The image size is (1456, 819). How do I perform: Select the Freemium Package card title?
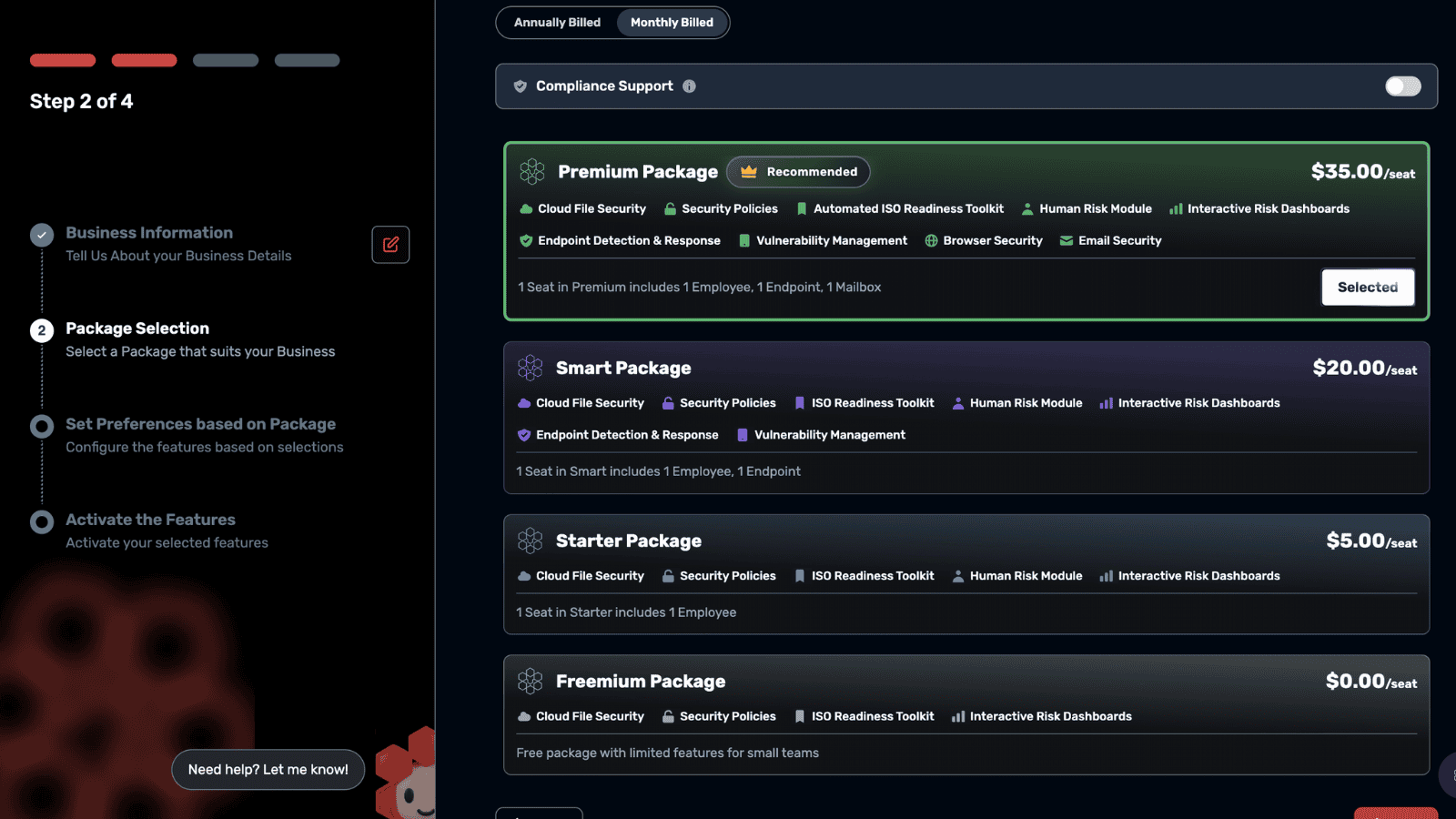click(x=641, y=681)
